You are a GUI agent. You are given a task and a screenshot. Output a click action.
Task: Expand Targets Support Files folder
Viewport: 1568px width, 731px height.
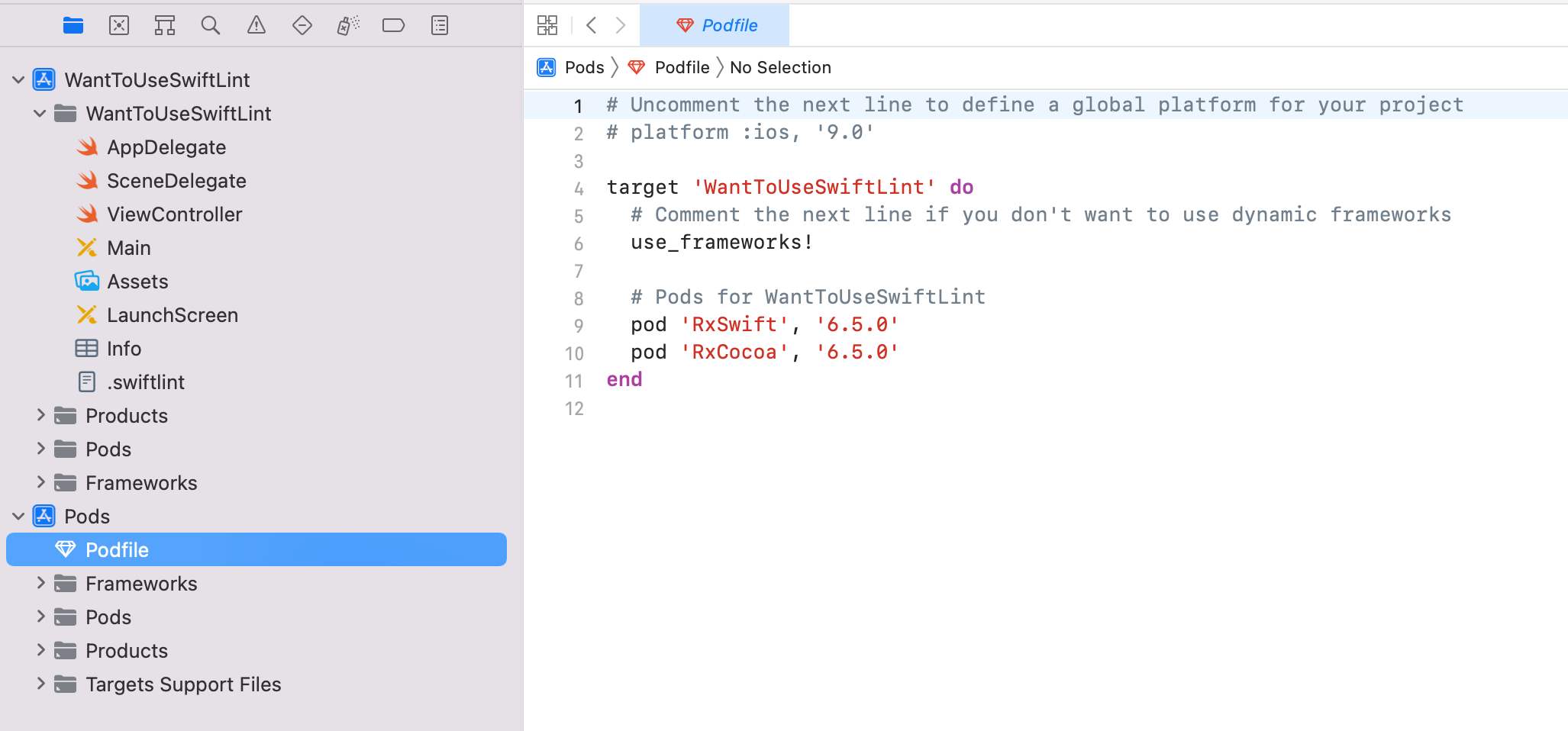click(41, 684)
